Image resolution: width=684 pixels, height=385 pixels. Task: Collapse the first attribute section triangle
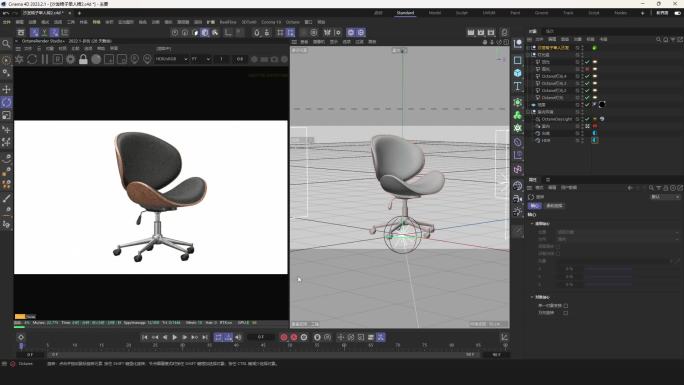click(x=532, y=224)
